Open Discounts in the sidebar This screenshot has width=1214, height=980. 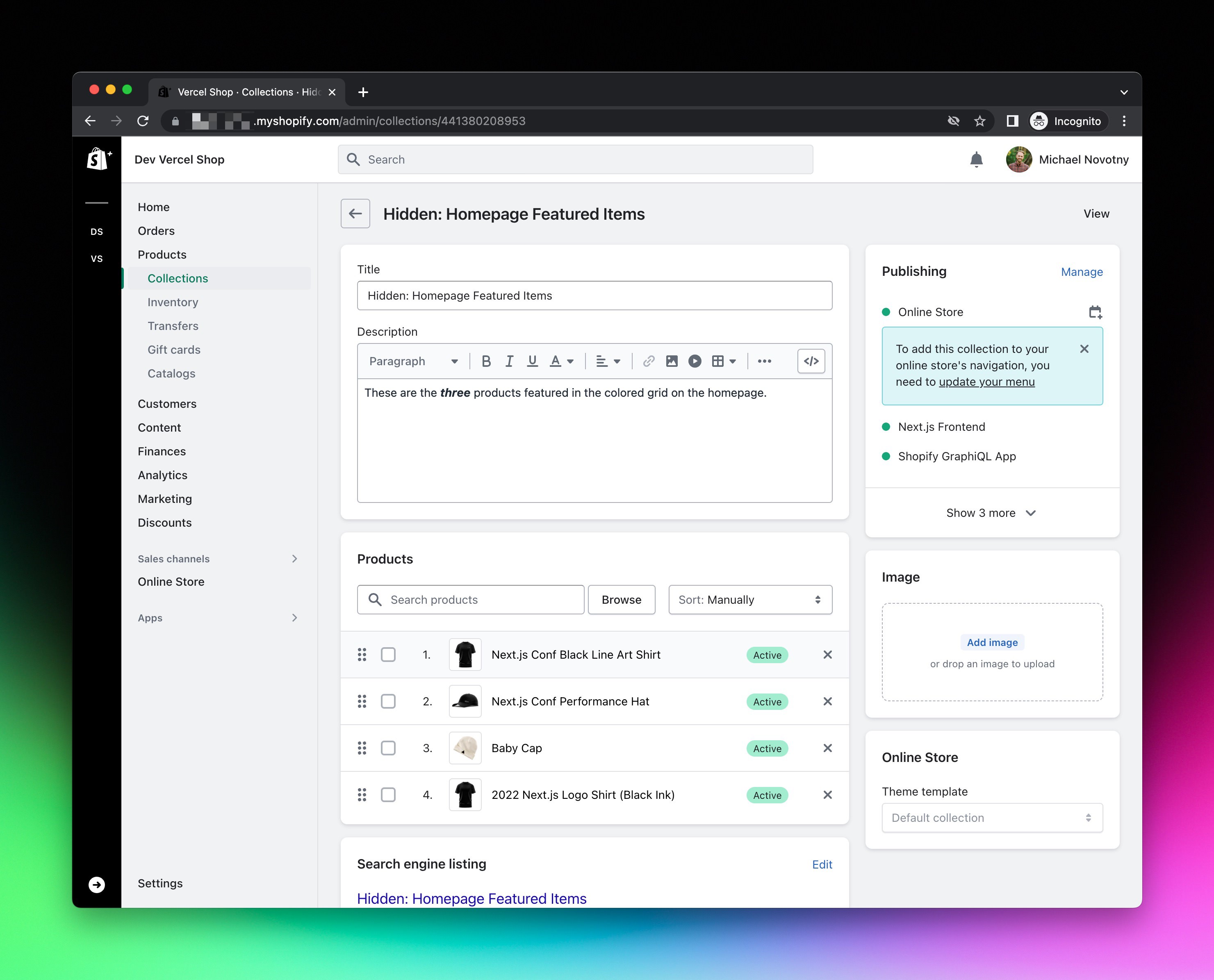165,523
